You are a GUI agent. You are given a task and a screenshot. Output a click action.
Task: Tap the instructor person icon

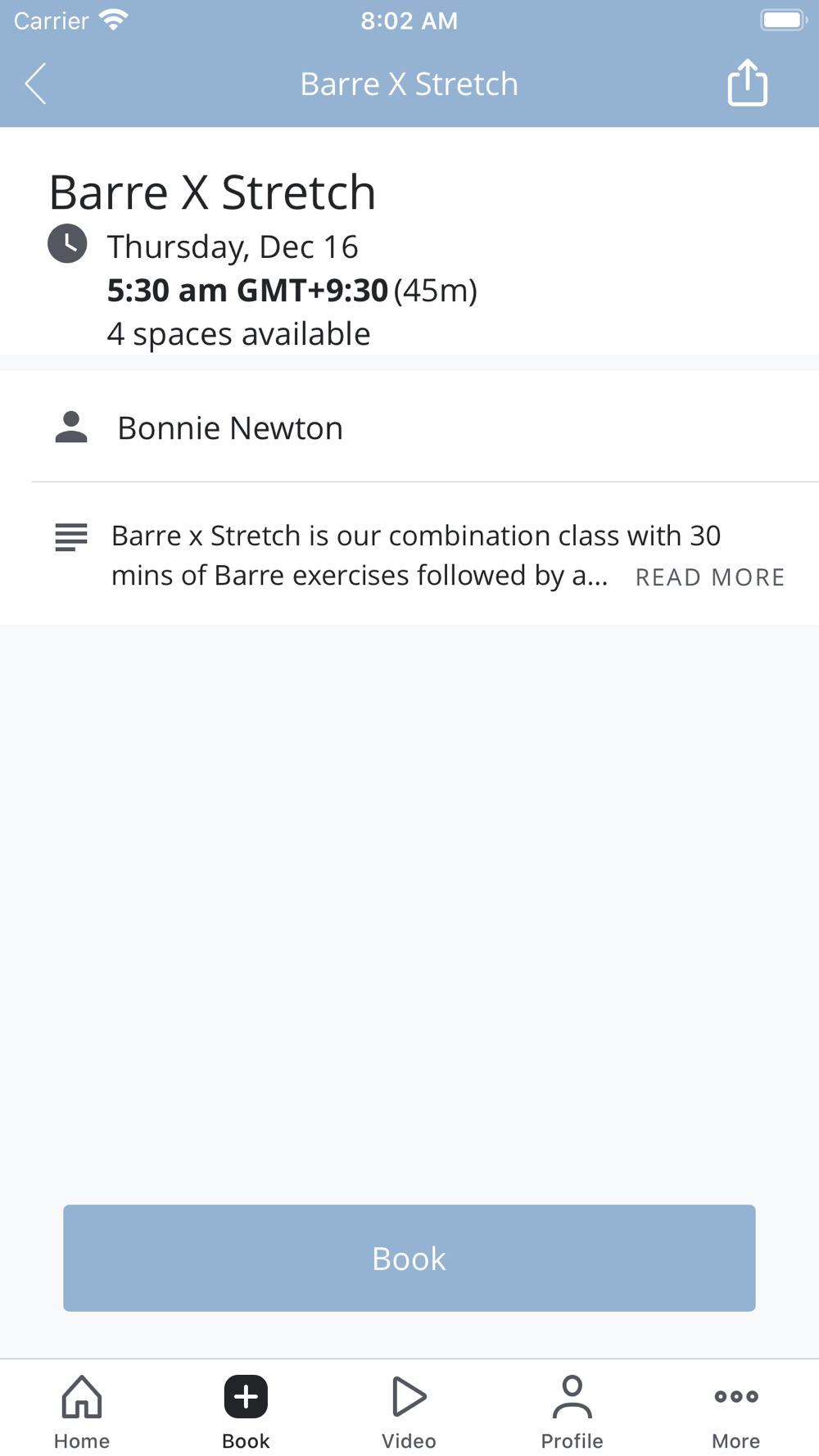click(x=71, y=427)
